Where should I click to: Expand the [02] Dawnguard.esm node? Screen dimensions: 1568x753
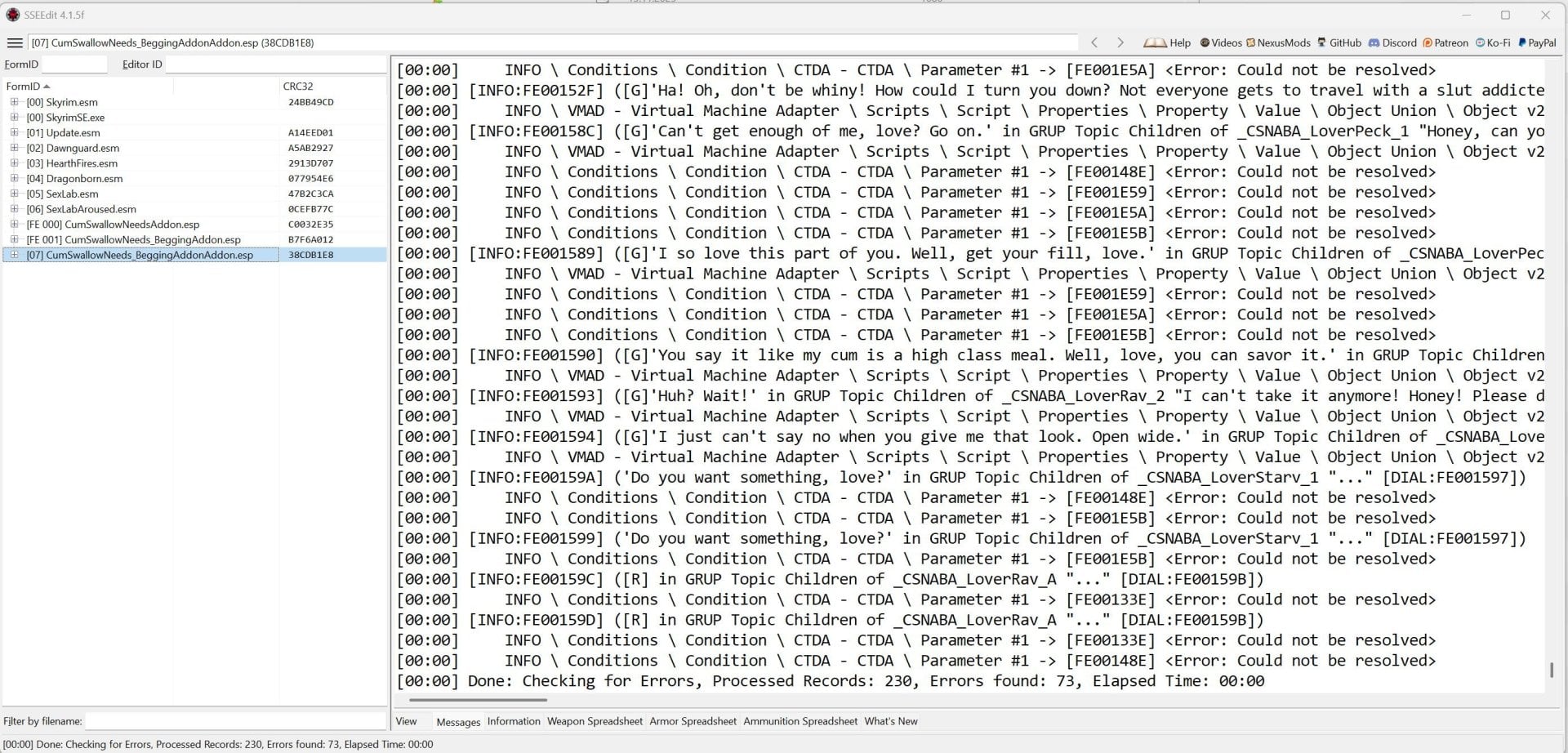[14, 148]
